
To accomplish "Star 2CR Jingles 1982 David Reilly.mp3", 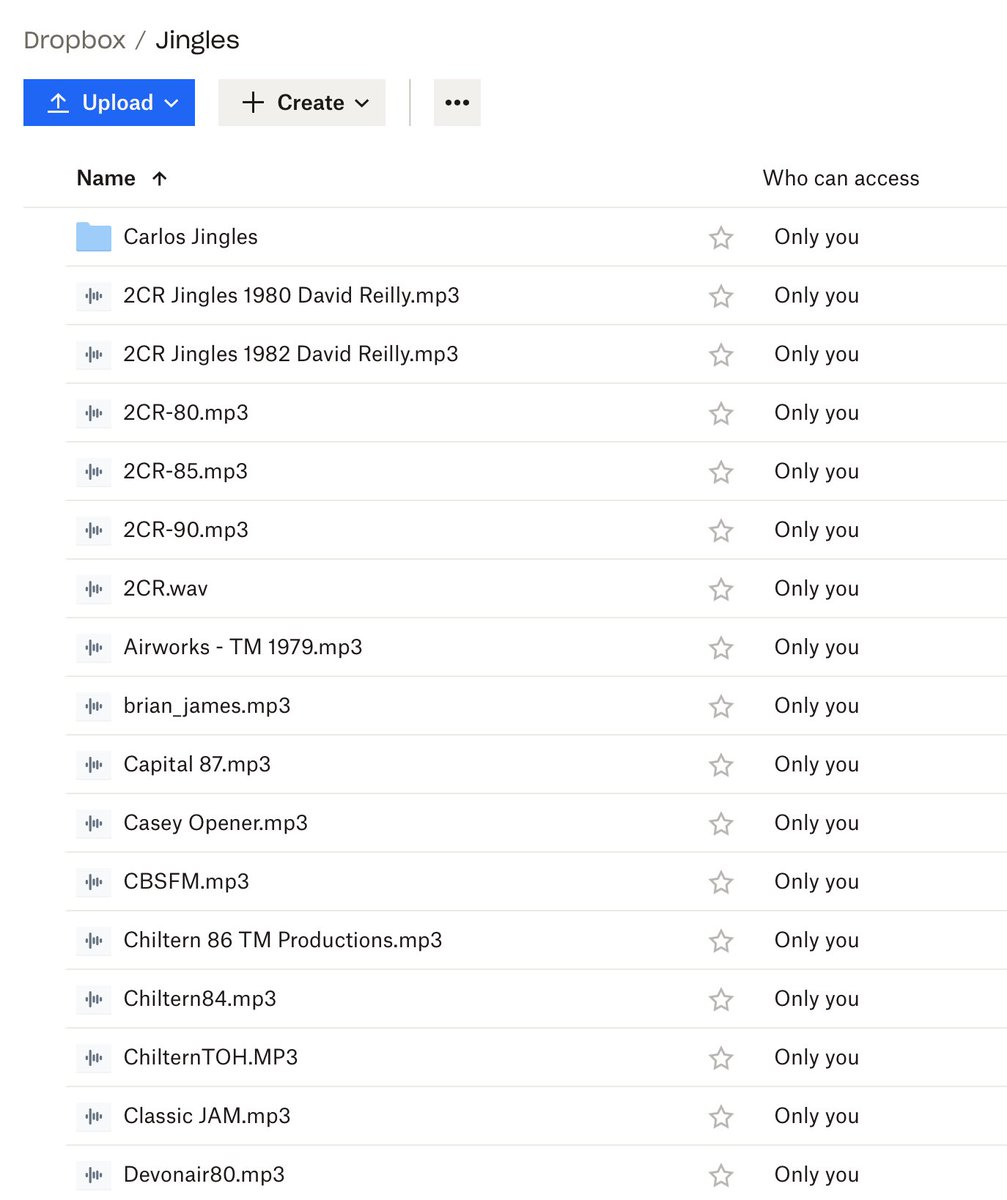I will pos(721,354).
